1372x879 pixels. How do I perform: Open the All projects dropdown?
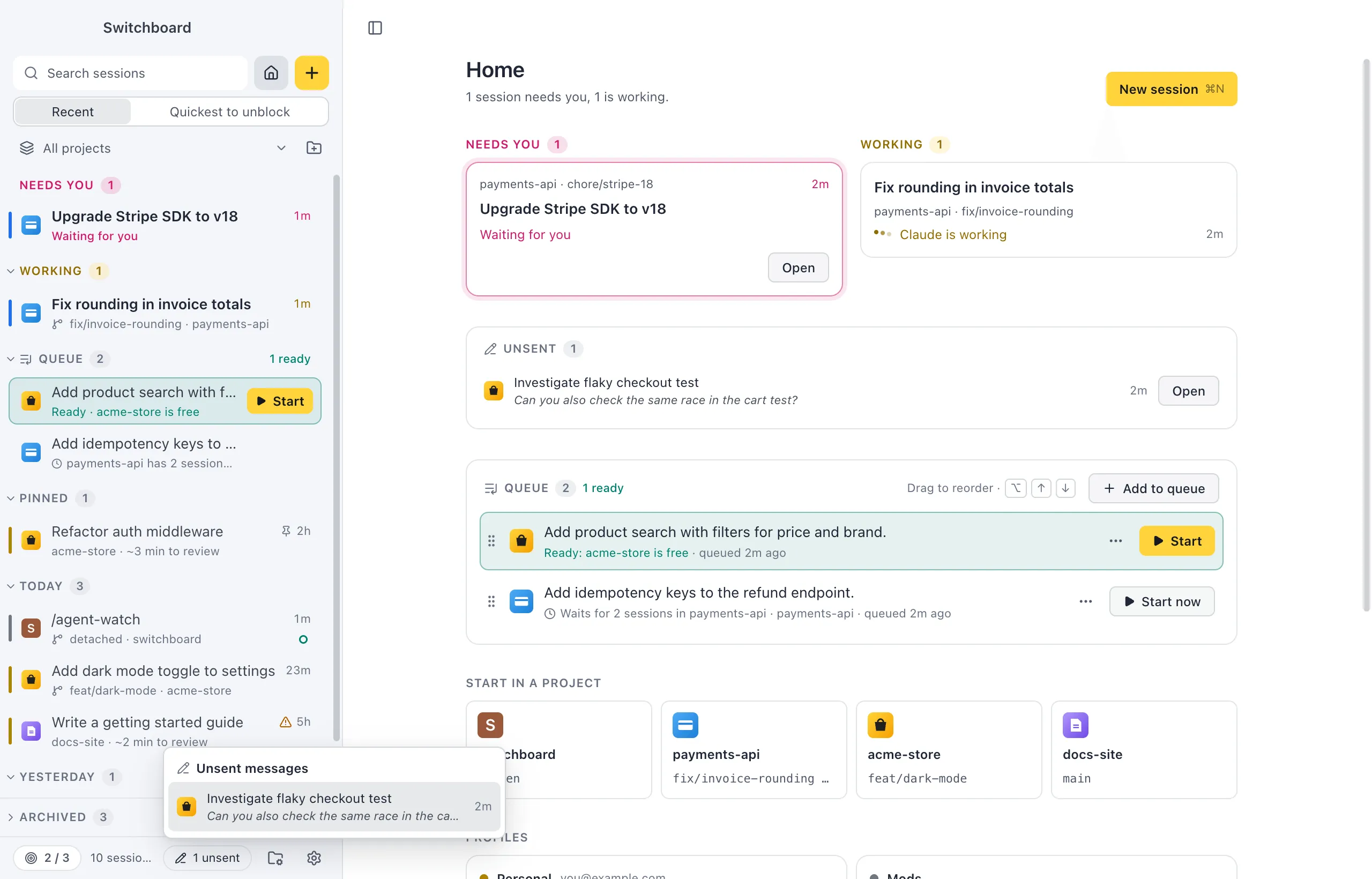(x=153, y=148)
